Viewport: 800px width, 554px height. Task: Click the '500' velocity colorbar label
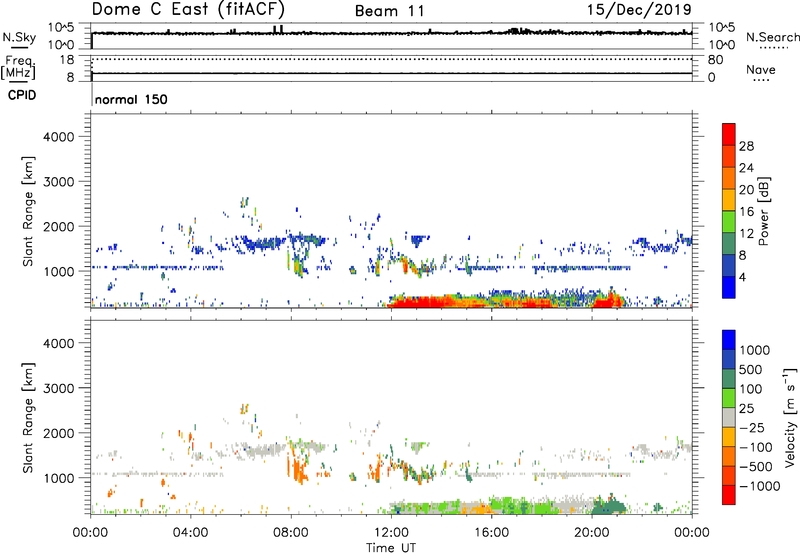click(x=750, y=369)
